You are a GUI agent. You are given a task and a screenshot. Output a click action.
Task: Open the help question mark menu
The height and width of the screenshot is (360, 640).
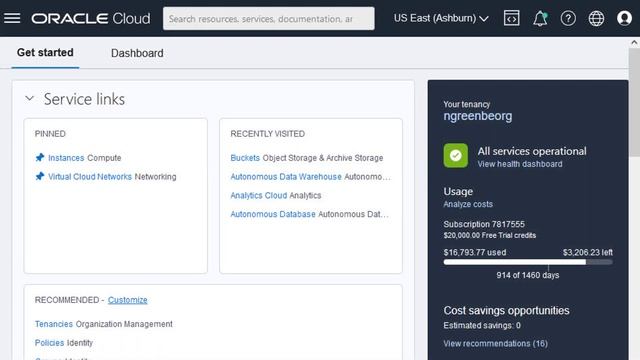568,18
